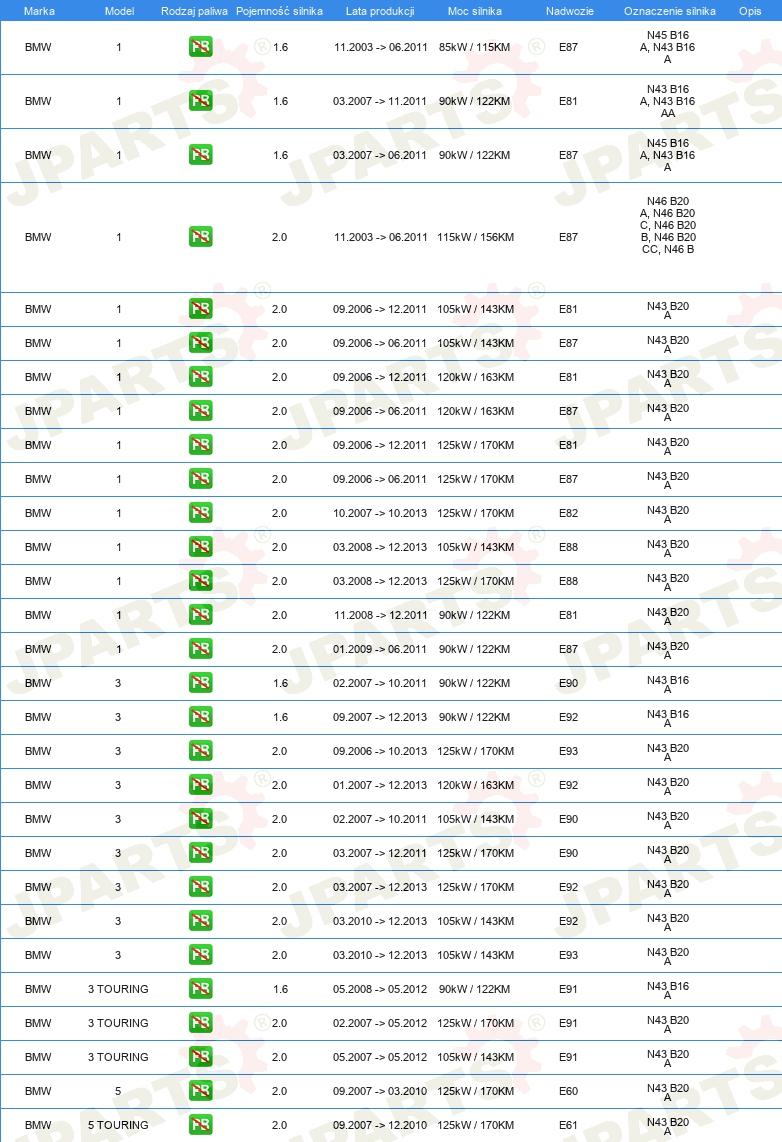Select the 09.2007 -> 12.2010 production dates
782x1142 pixels.
380,1125
